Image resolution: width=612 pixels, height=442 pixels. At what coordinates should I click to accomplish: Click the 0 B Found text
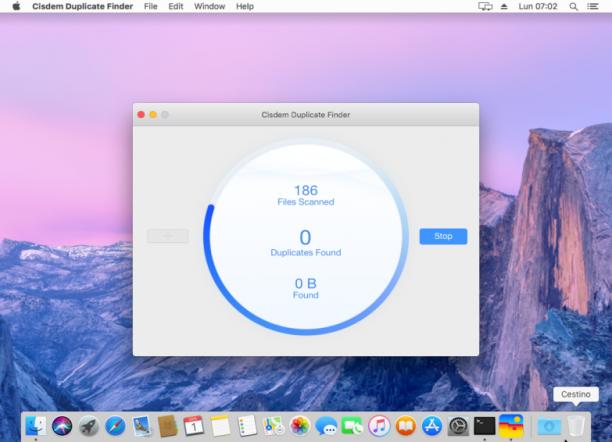click(306, 288)
